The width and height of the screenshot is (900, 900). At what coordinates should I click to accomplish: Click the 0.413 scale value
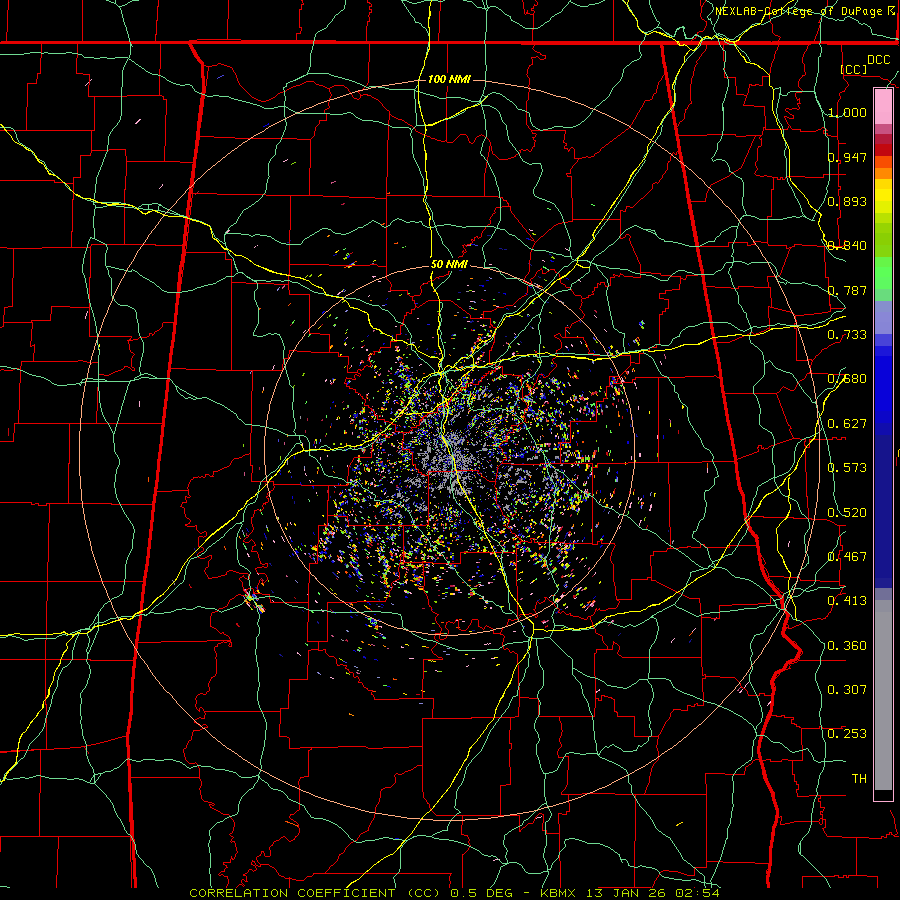pyautogui.click(x=847, y=601)
